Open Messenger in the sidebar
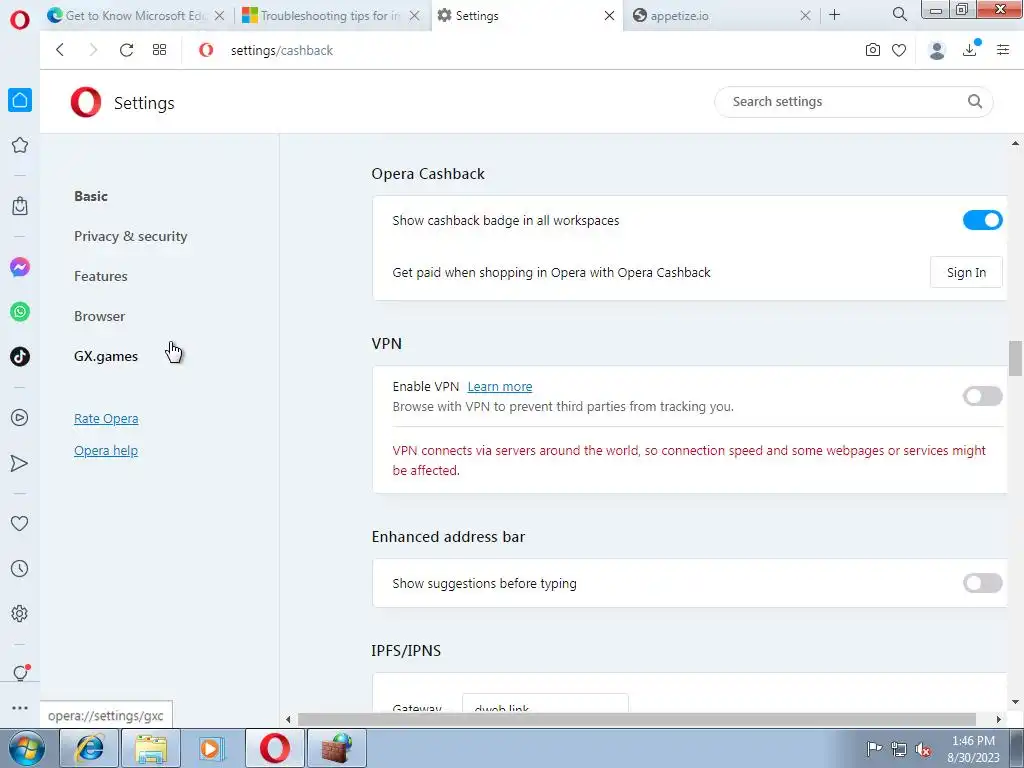This screenshot has height=768, width=1024. tap(20, 267)
